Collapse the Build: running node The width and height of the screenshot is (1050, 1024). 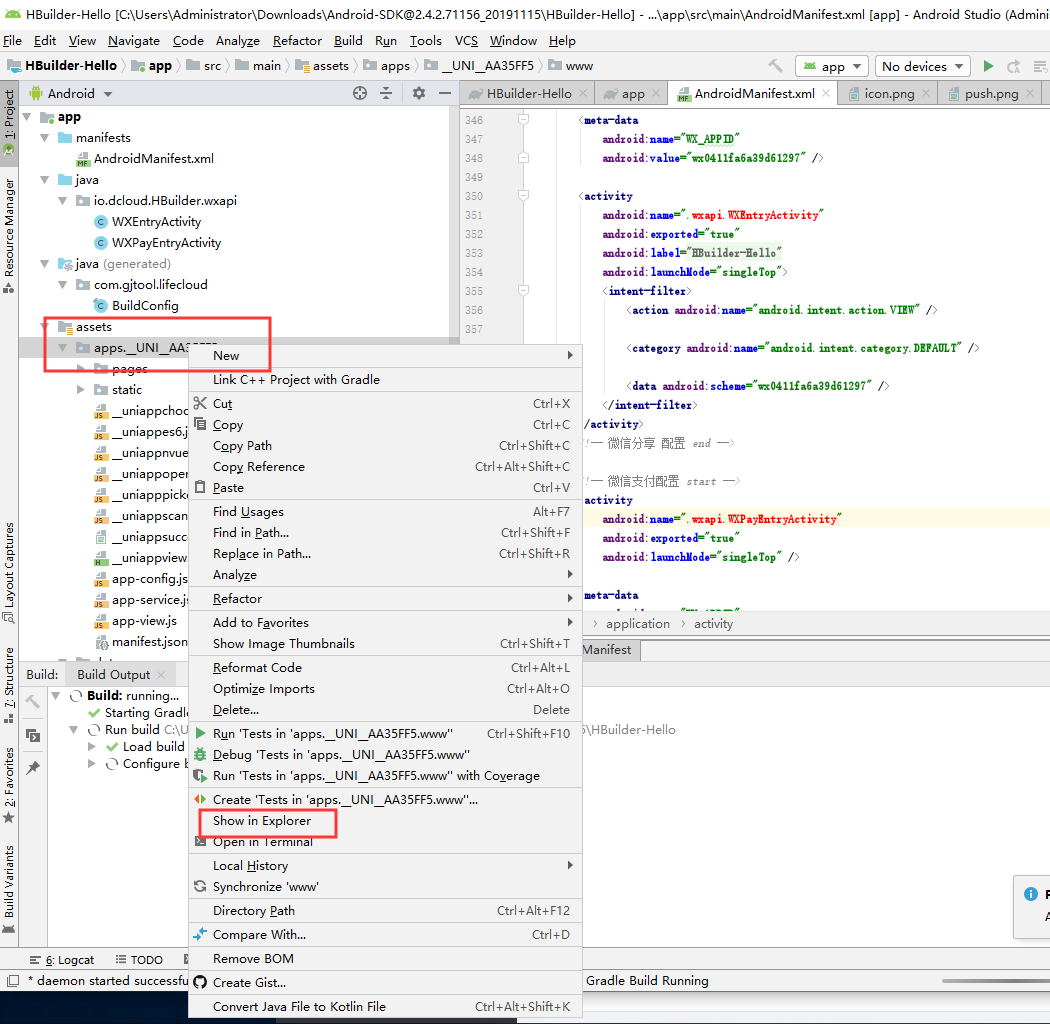pos(57,695)
